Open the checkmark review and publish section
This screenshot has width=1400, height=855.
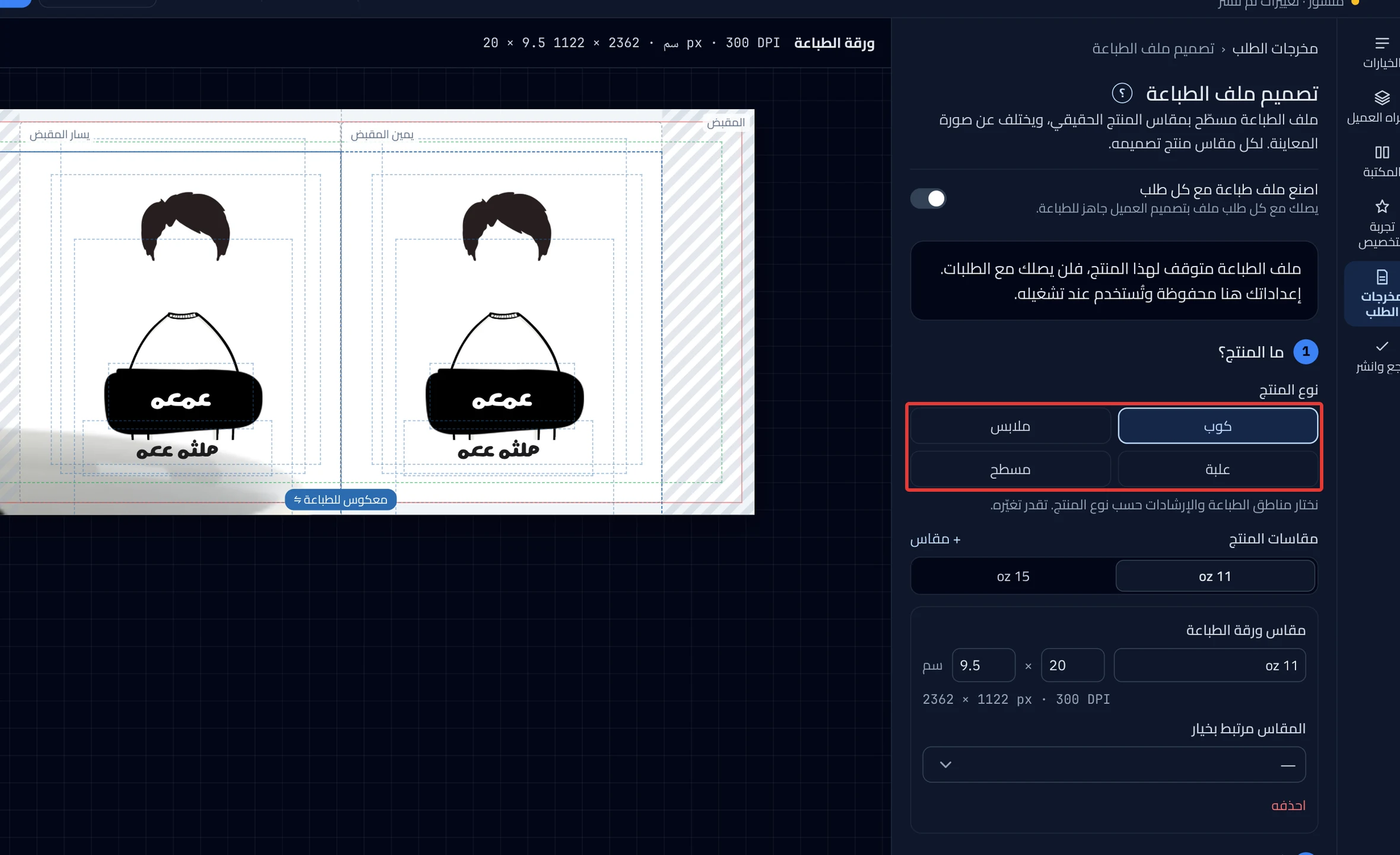[x=1382, y=356]
